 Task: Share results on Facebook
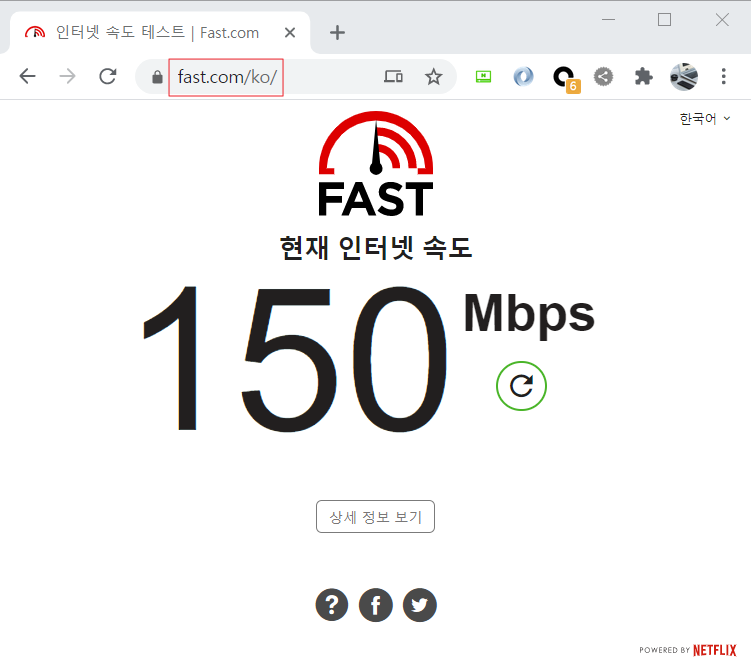tap(376, 605)
